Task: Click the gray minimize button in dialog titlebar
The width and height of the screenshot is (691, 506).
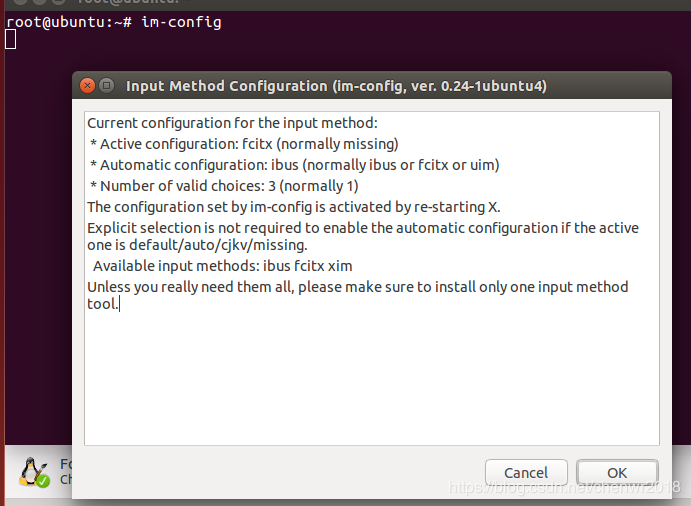Action: pyautogui.click(x=107, y=86)
